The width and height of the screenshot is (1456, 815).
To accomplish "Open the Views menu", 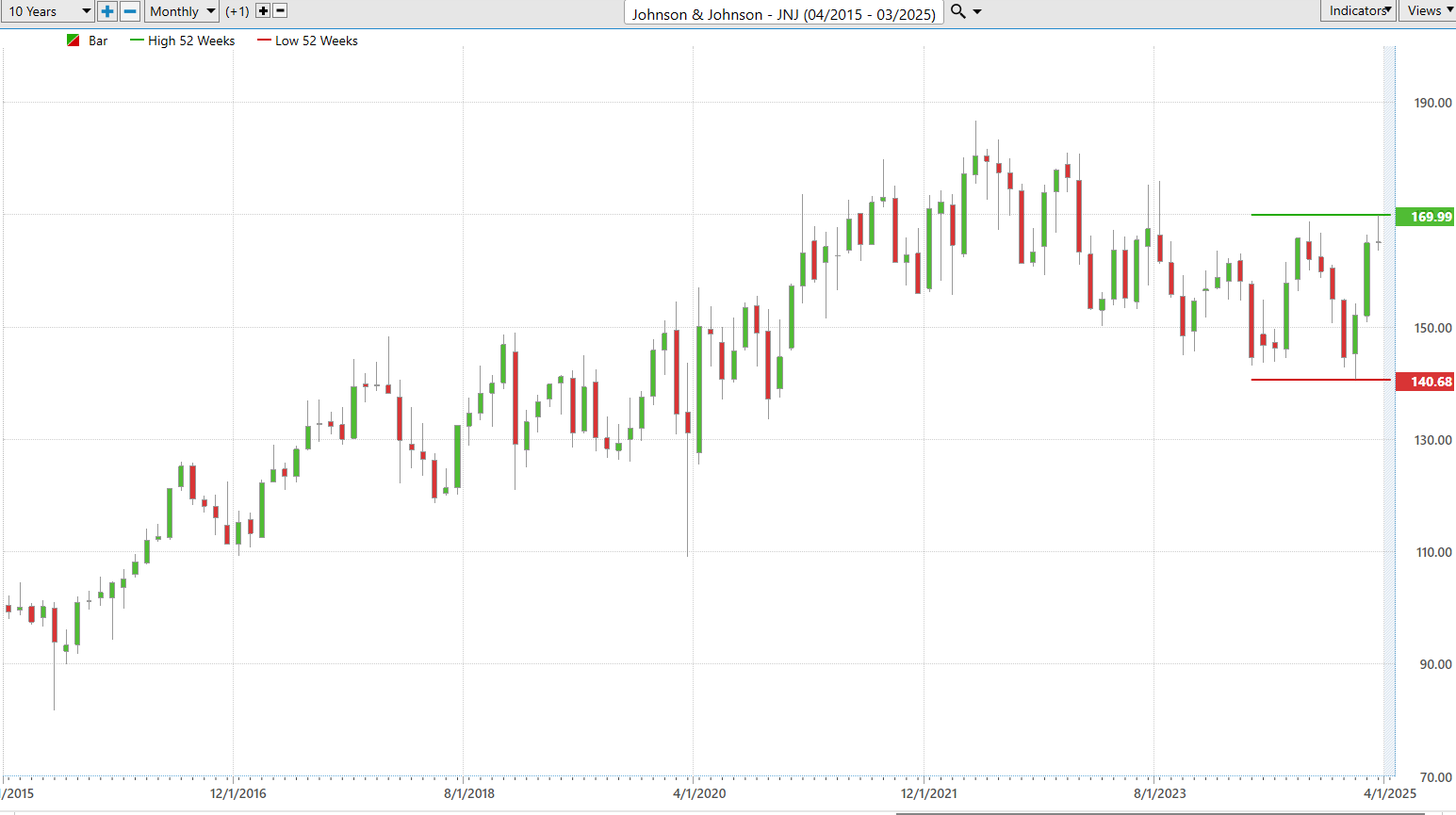I will (x=1427, y=10).
